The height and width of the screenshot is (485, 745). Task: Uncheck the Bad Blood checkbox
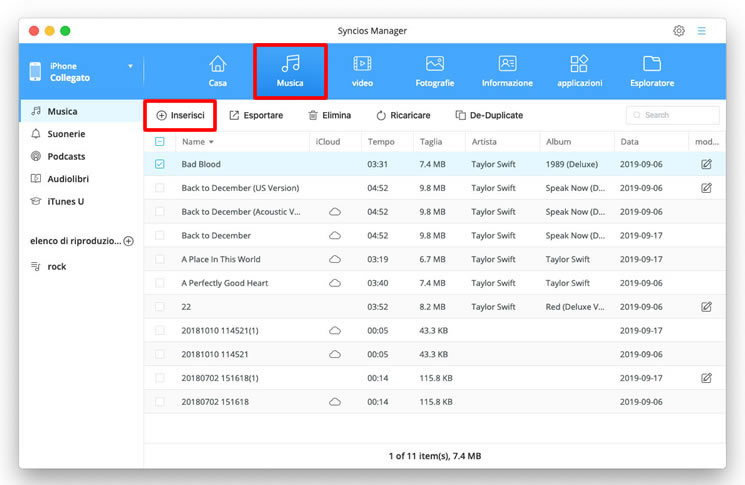[160, 164]
